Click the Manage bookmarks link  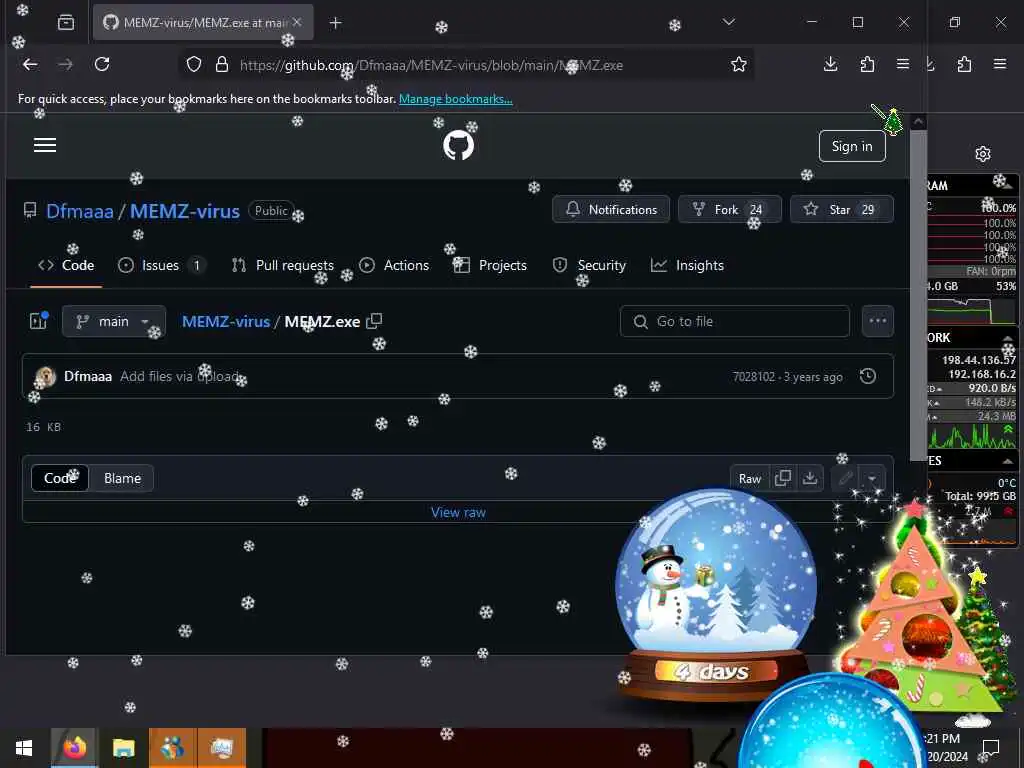[456, 99]
